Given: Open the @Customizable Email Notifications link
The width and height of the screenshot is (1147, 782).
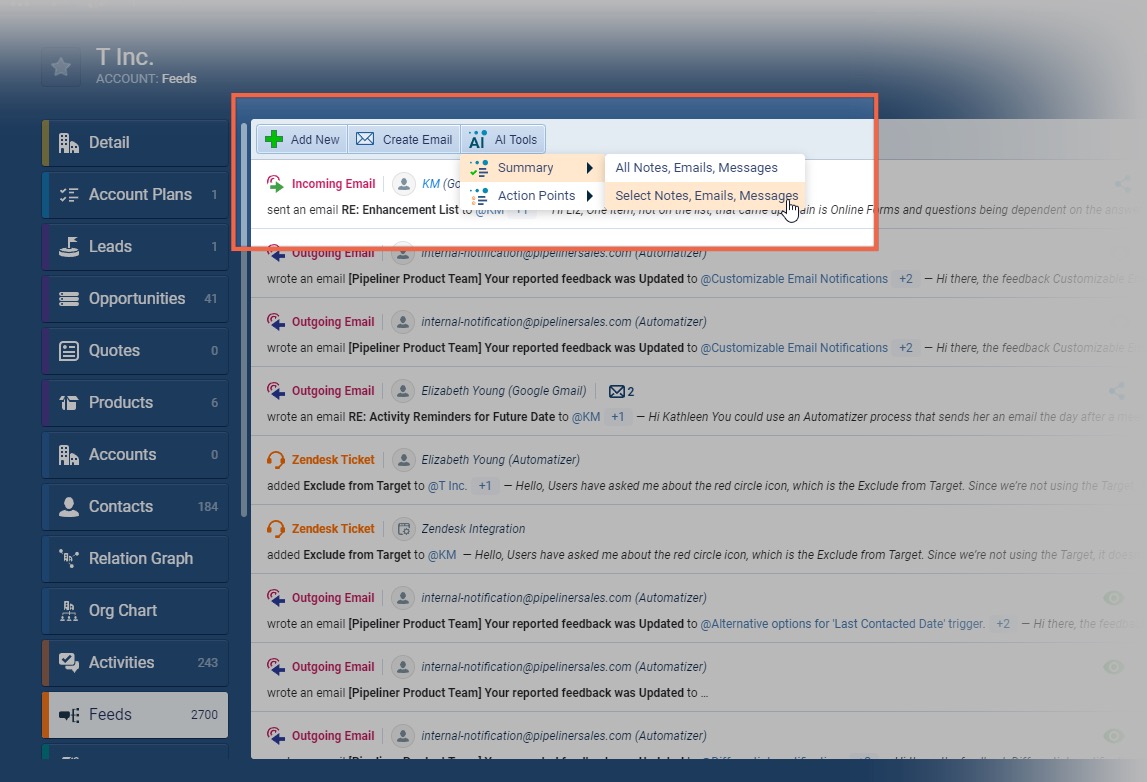Looking at the screenshot, I should 794,279.
